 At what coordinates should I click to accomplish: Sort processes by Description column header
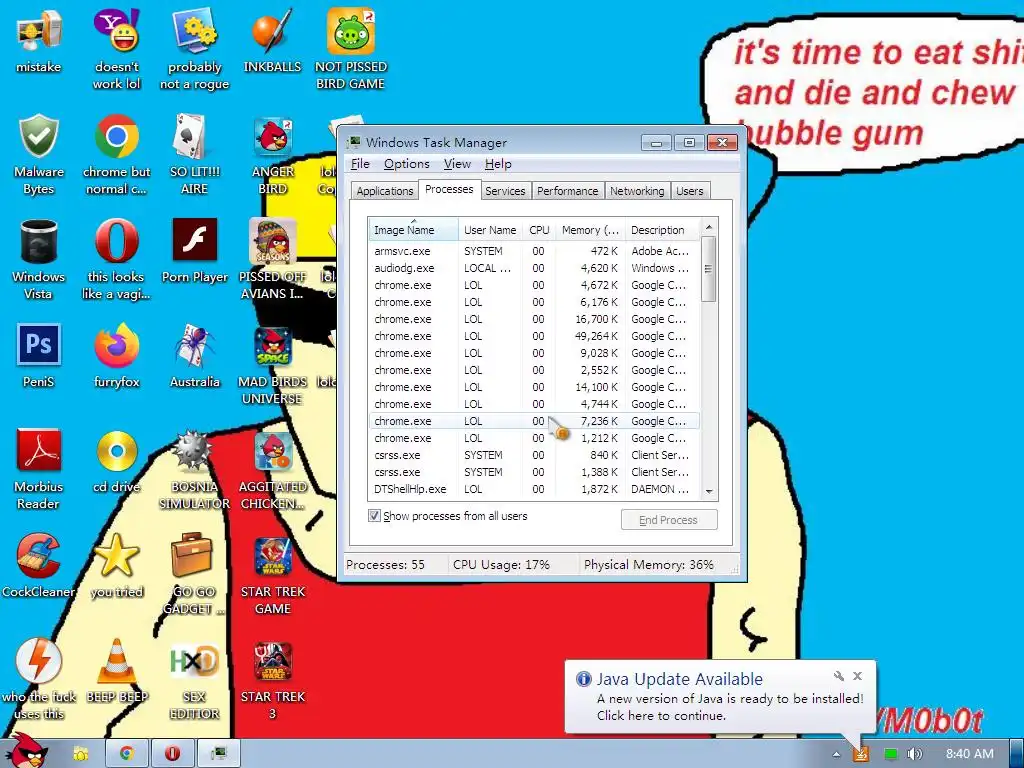662,230
